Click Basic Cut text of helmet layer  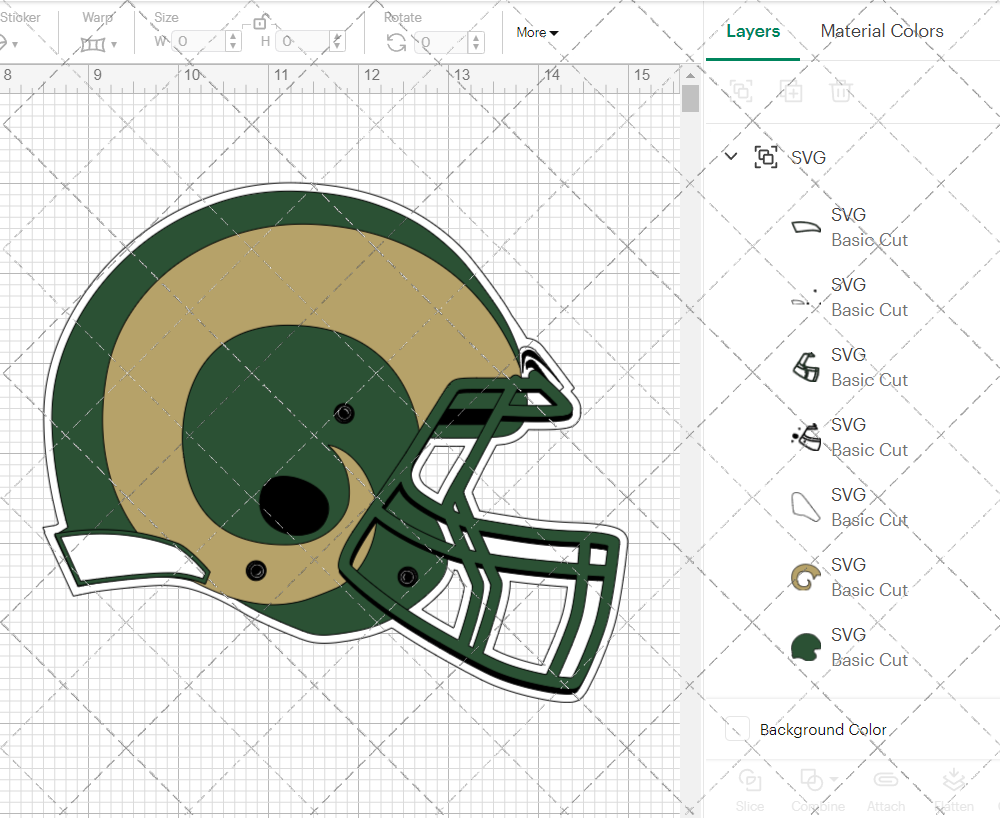point(869,660)
